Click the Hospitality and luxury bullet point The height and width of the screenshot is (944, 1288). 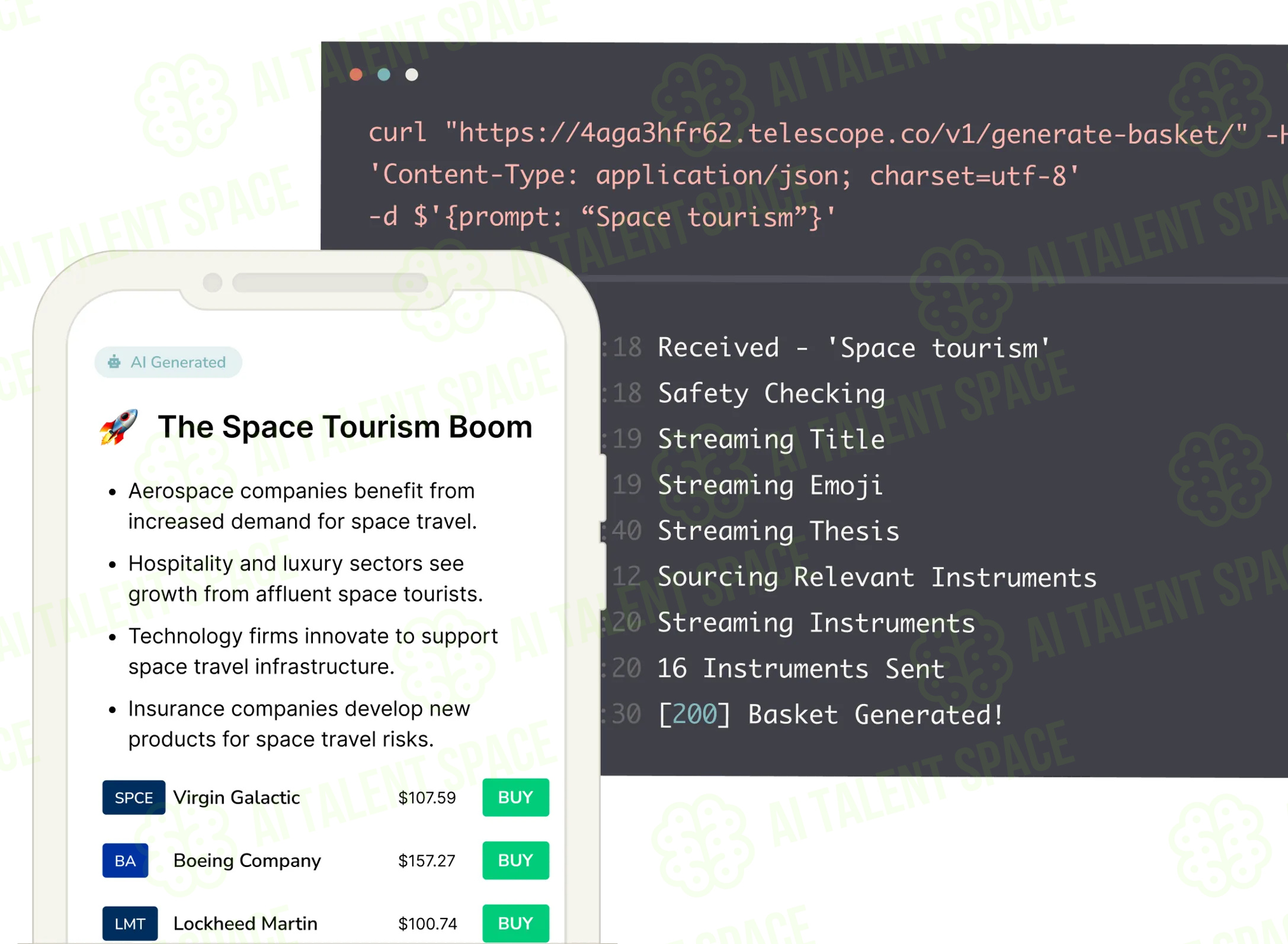pyautogui.click(x=306, y=578)
